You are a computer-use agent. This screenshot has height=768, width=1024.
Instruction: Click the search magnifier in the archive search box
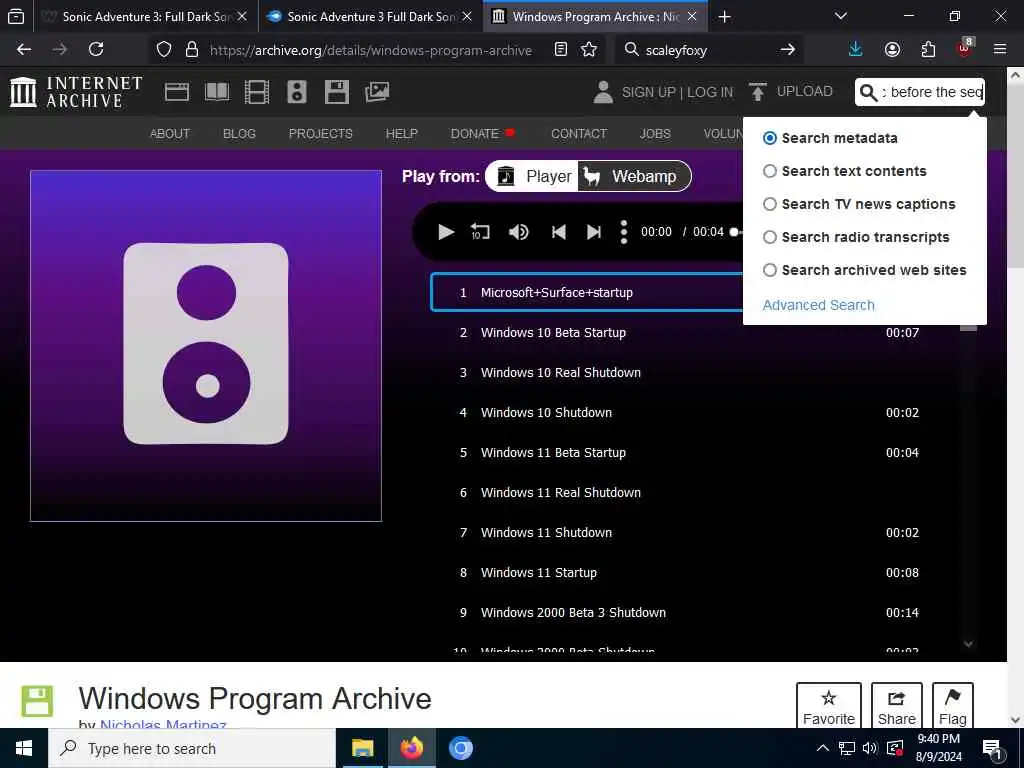tap(868, 92)
